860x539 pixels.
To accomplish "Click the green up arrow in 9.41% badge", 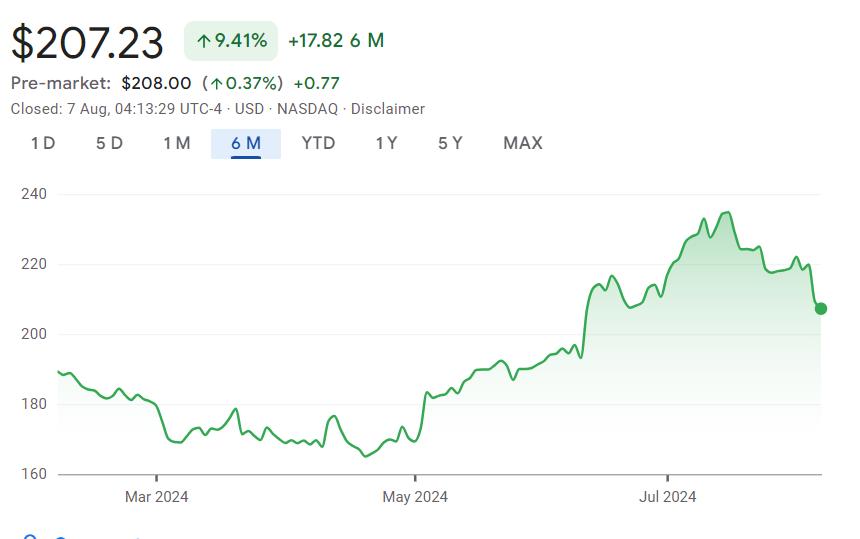I will [x=204, y=41].
